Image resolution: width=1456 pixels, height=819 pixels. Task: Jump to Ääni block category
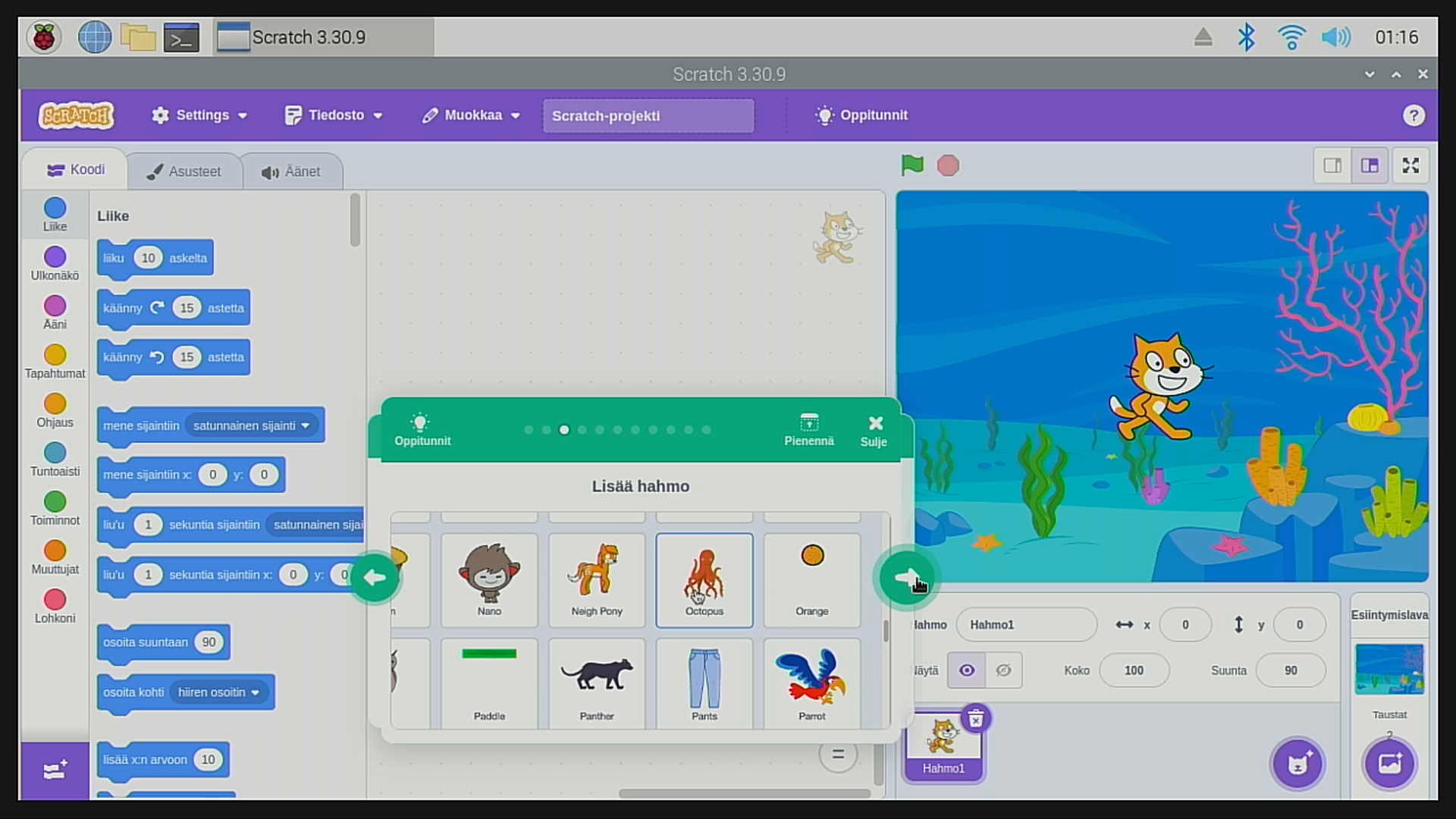[x=55, y=313]
